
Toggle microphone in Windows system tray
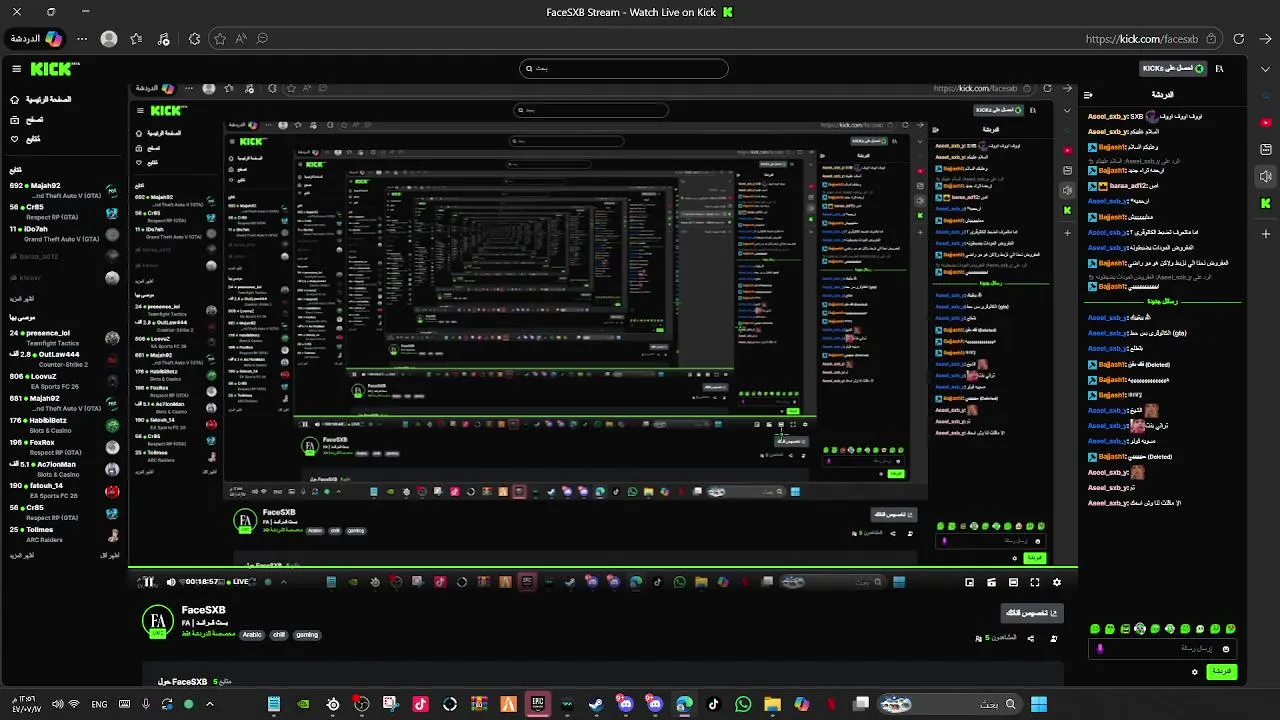pos(146,704)
